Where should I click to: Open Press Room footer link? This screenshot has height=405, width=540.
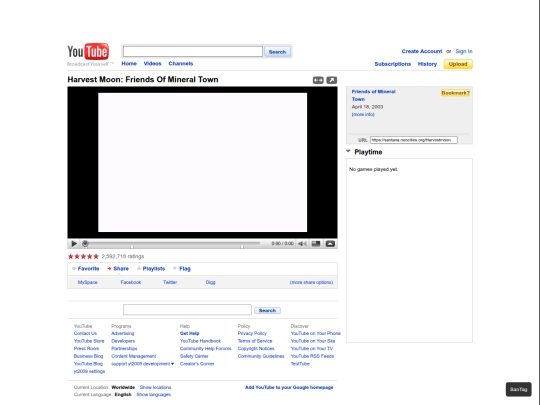(86, 349)
